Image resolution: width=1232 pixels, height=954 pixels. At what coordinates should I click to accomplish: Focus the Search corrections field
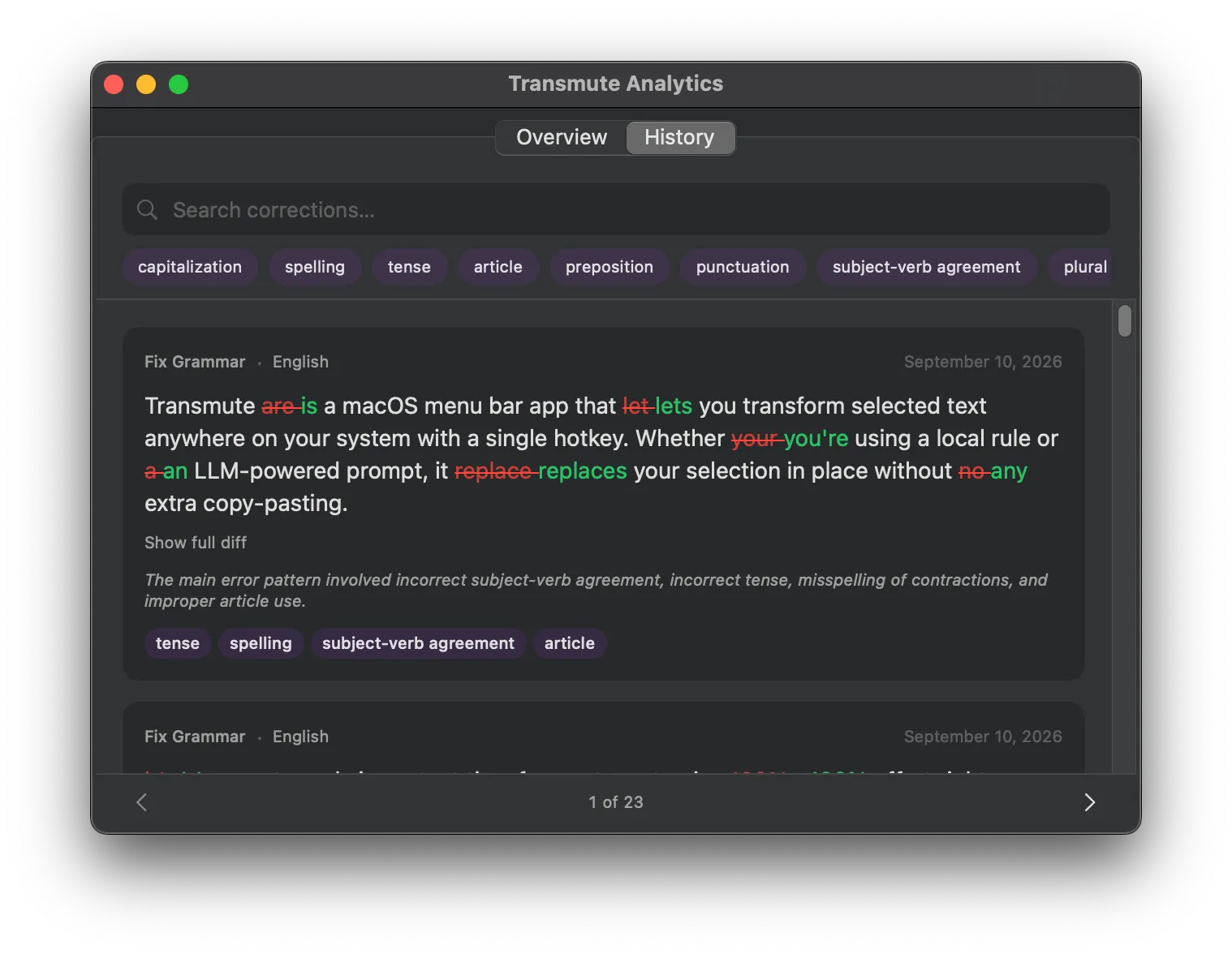tap(616, 210)
